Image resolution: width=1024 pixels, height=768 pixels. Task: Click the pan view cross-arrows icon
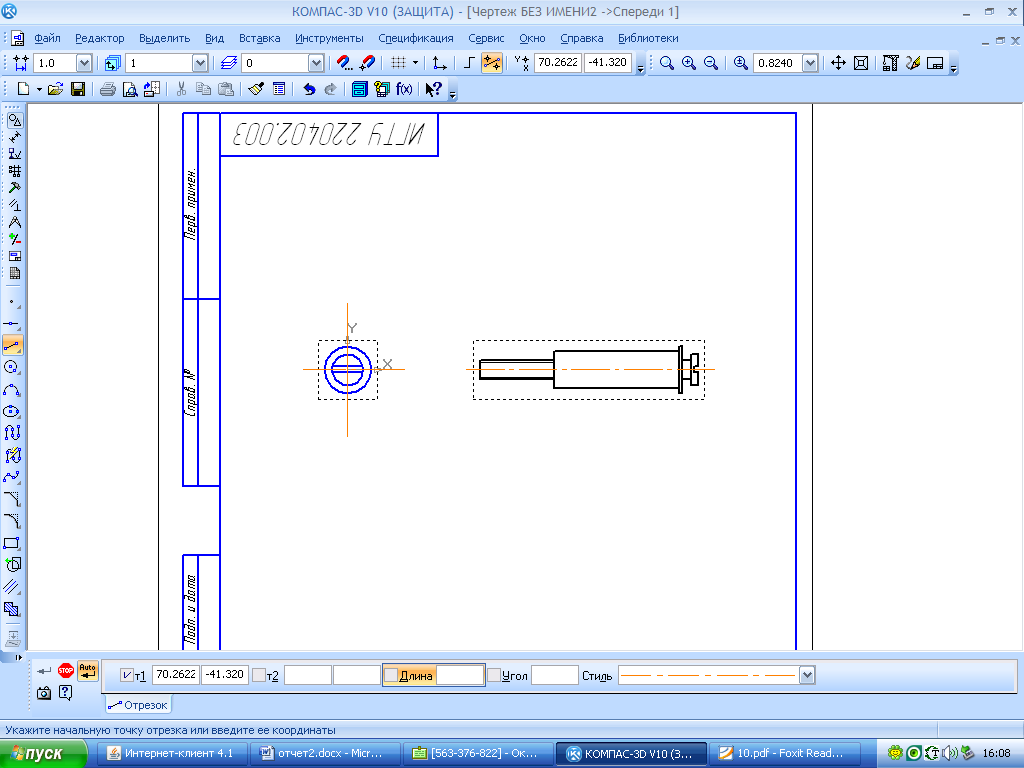pyautogui.click(x=838, y=63)
